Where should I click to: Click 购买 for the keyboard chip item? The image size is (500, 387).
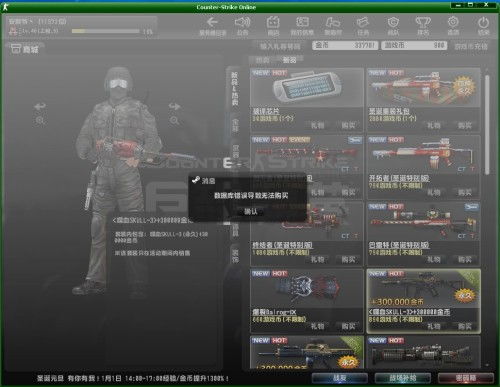pyautogui.click(x=348, y=126)
